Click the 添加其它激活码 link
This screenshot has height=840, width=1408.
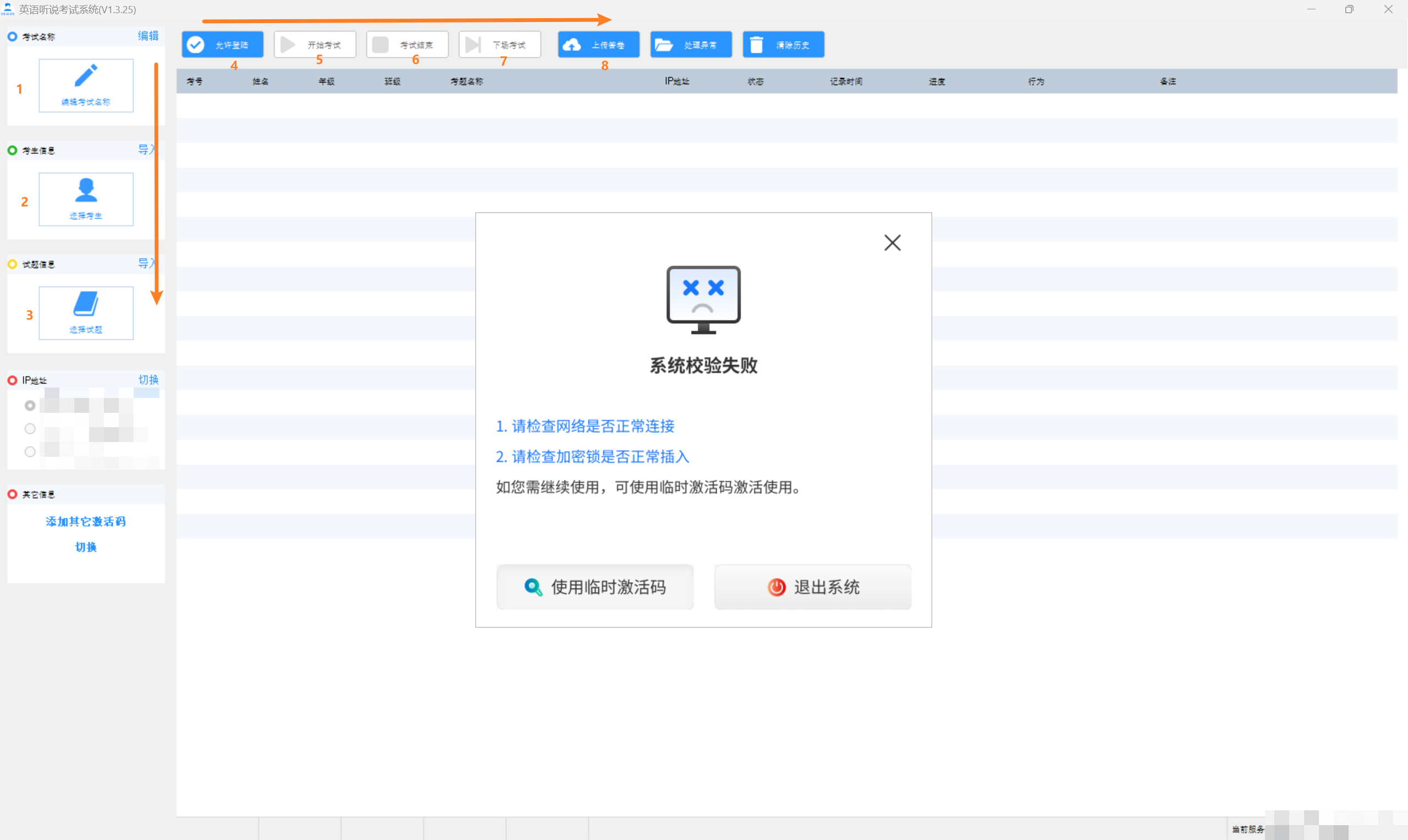click(x=86, y=521)
